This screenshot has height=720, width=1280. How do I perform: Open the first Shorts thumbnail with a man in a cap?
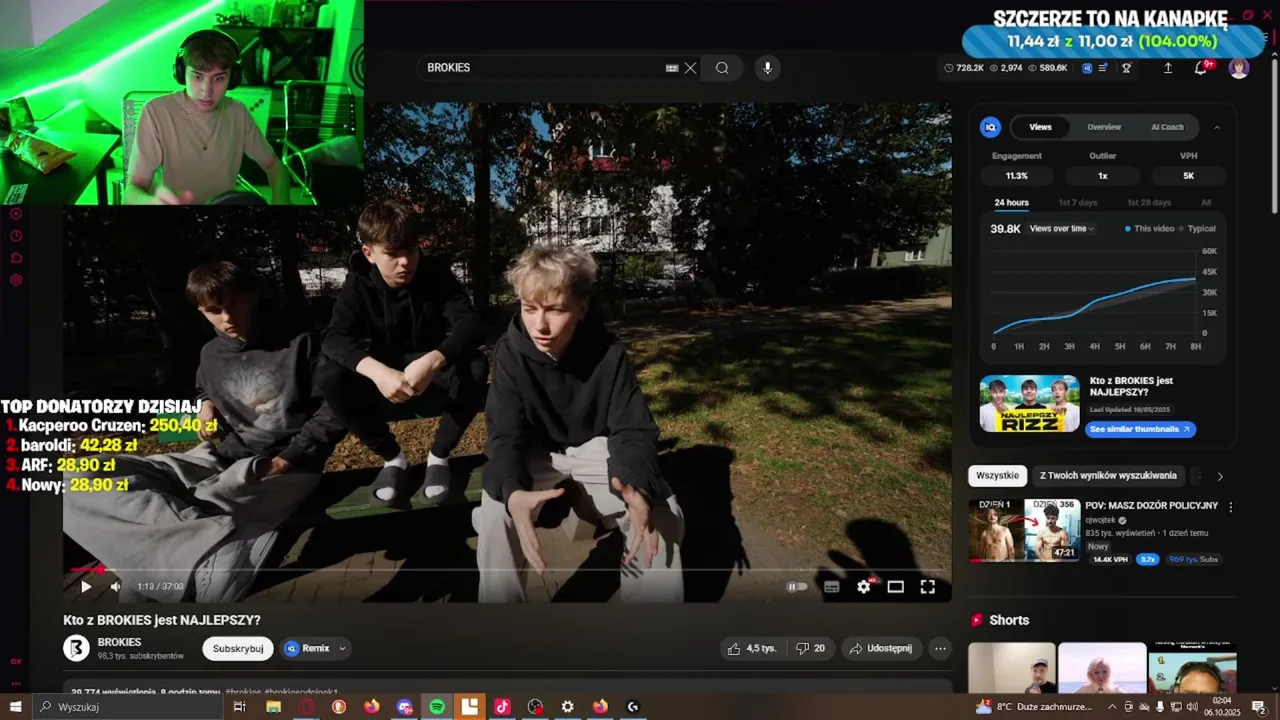point(1011,668)
